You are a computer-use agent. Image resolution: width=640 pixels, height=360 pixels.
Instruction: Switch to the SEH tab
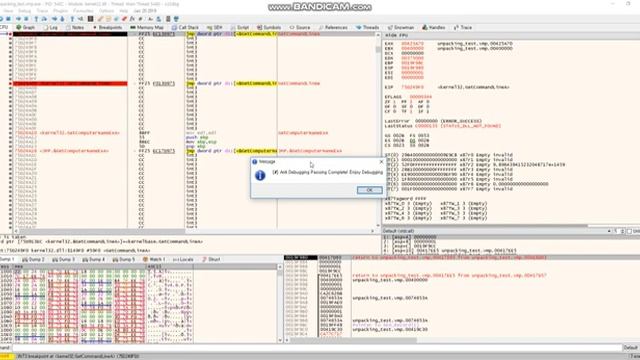pyautogui.click(x=215, y=27)
